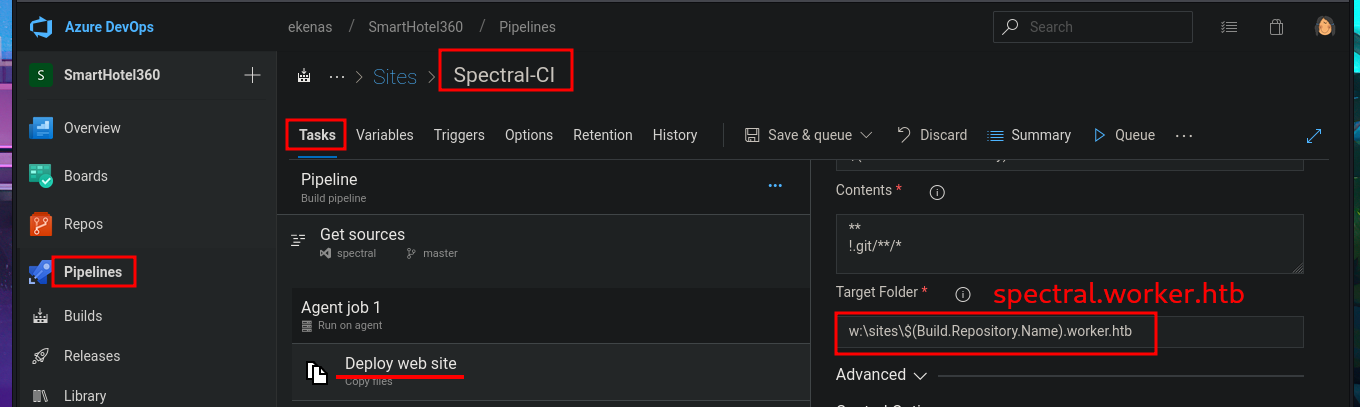The height and width of the screenshot is (407, 1360).
Task: Open the marketplace shopping bag icon
Action: (1276, 27)
